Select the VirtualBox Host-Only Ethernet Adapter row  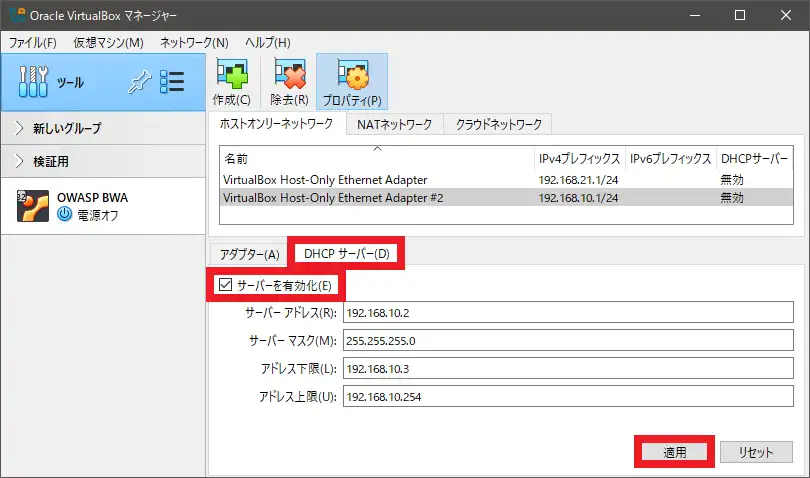[506, 180]
